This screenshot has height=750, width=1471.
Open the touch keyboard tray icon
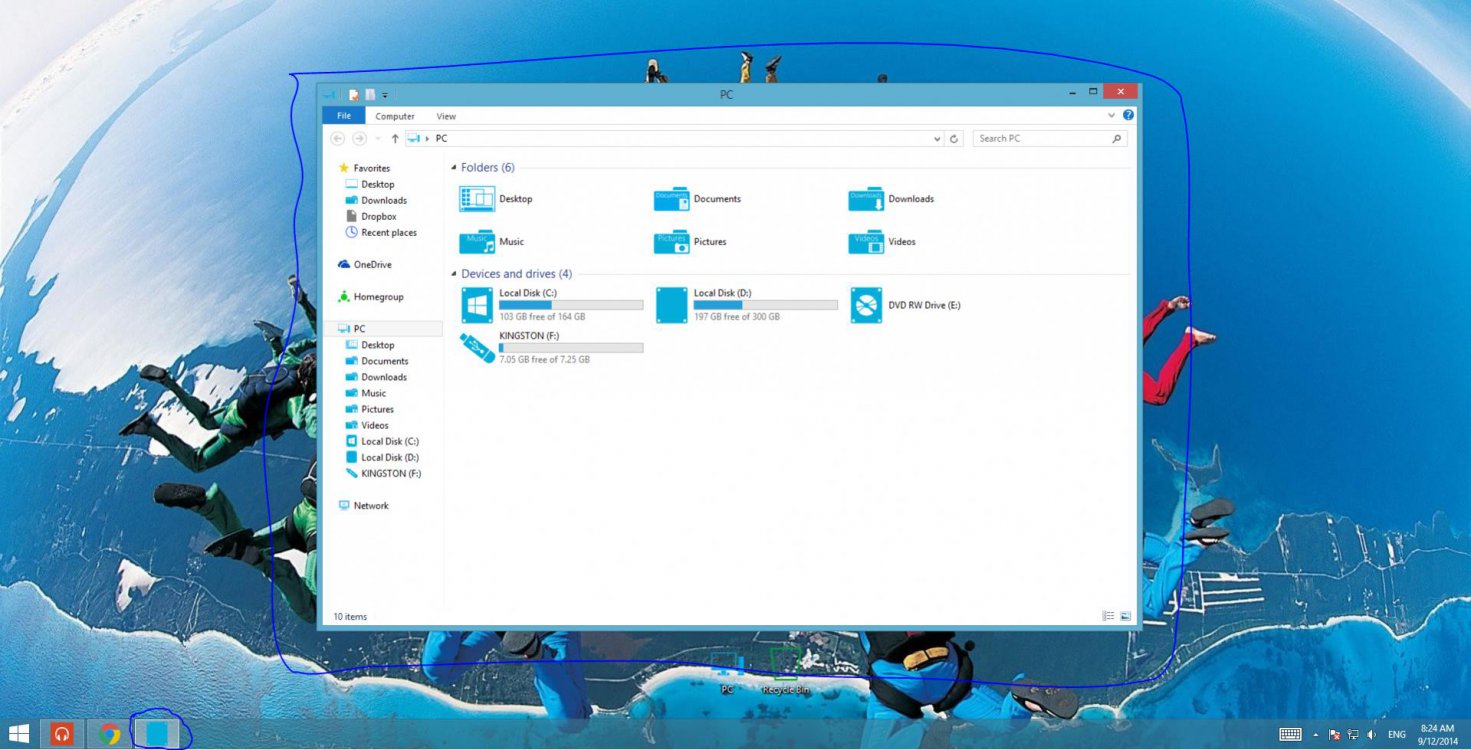click(1290, 734)
